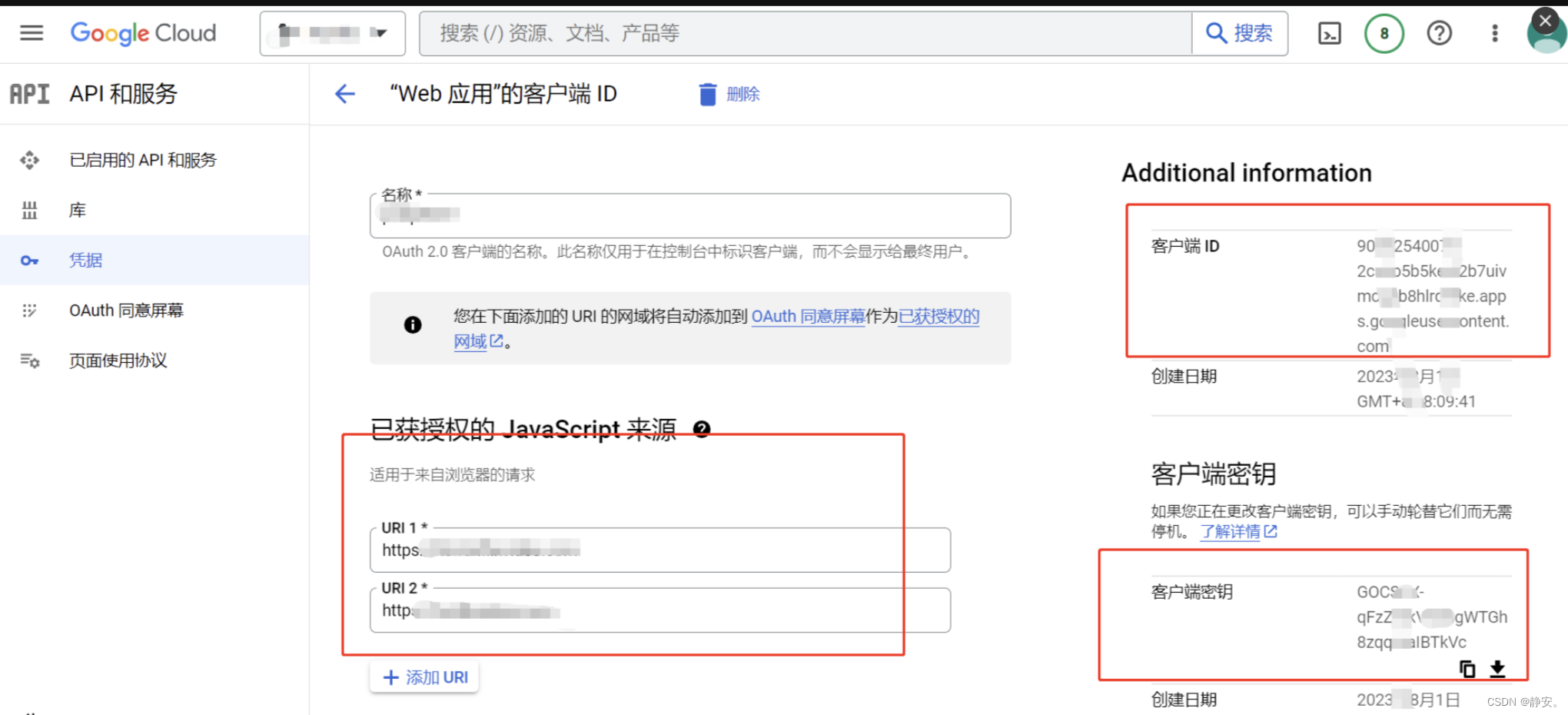Open the Google Cloud help panel
Image resolution: width=1568 pixels, height=715 pixels.
point(1439,32)
